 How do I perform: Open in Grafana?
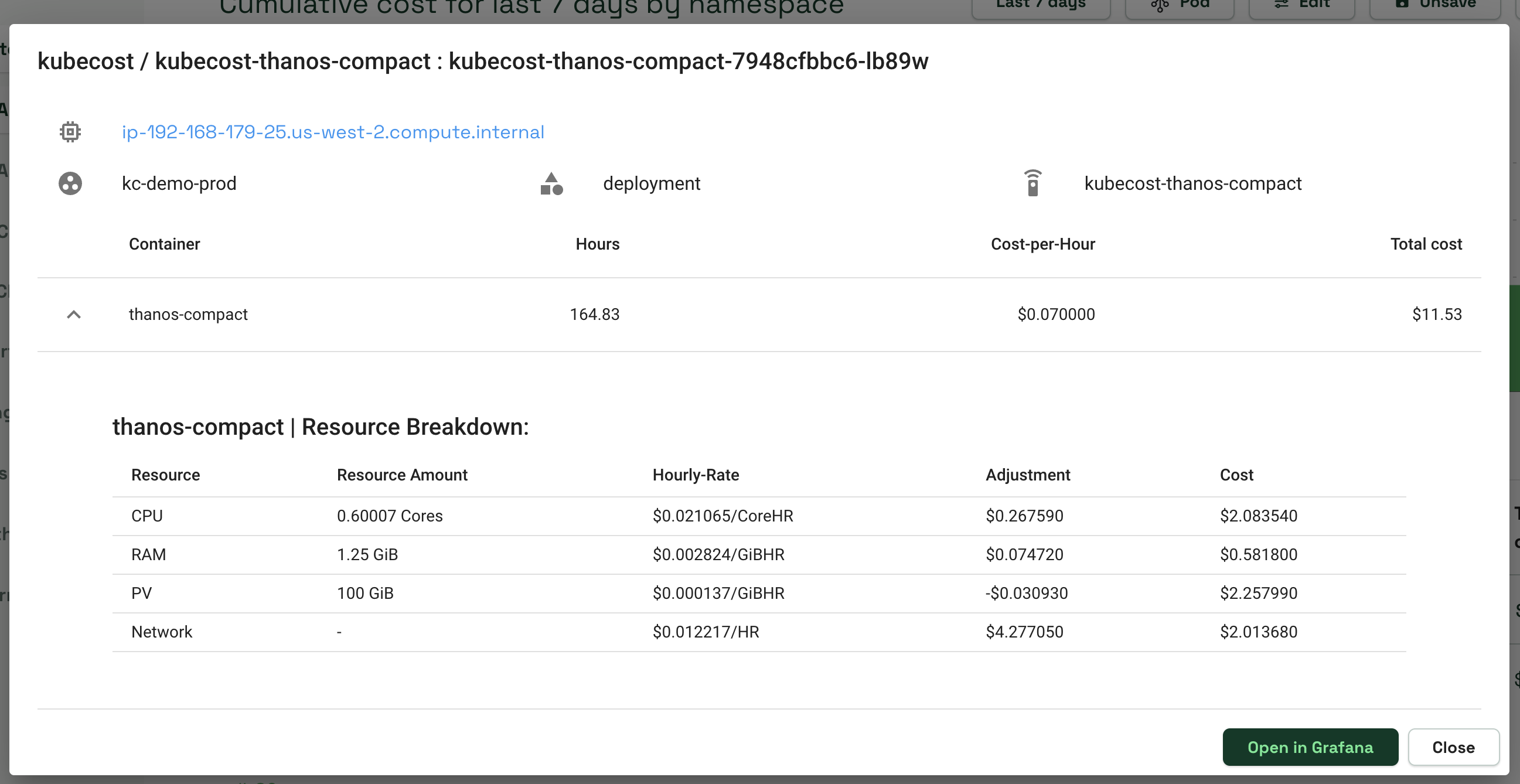coord(1310,747)
